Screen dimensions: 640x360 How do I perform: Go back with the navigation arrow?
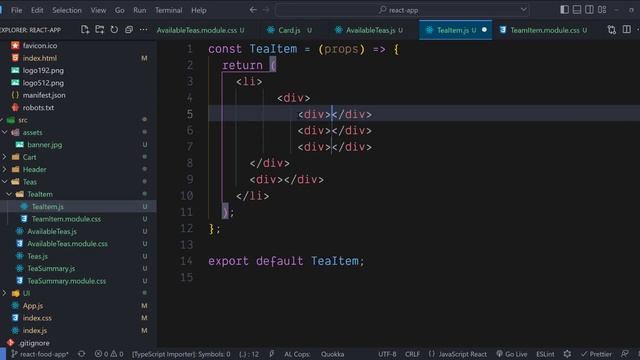click(x=253, y=10)
